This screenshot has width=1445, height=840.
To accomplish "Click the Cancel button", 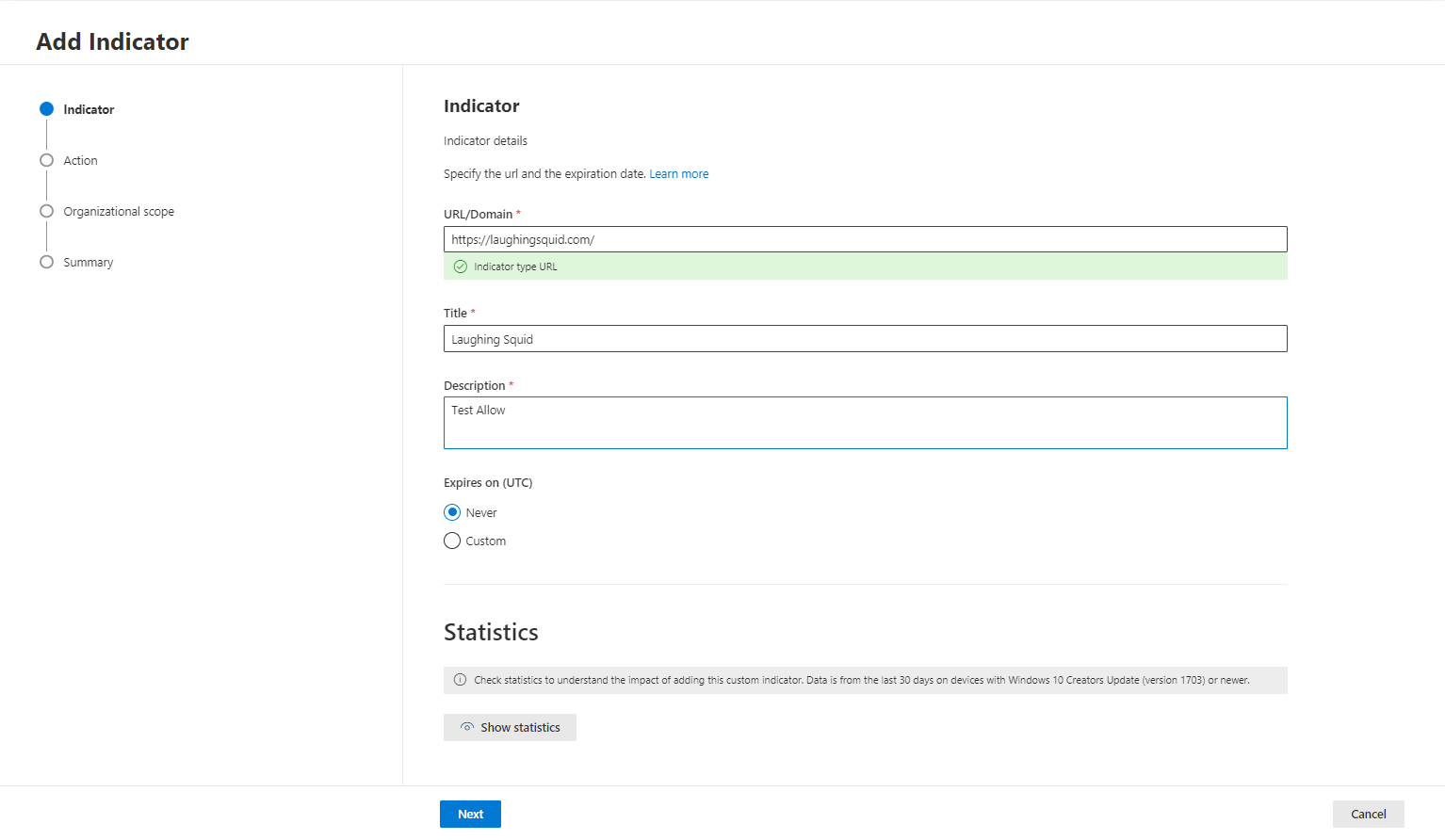I will coord(1368,814).
